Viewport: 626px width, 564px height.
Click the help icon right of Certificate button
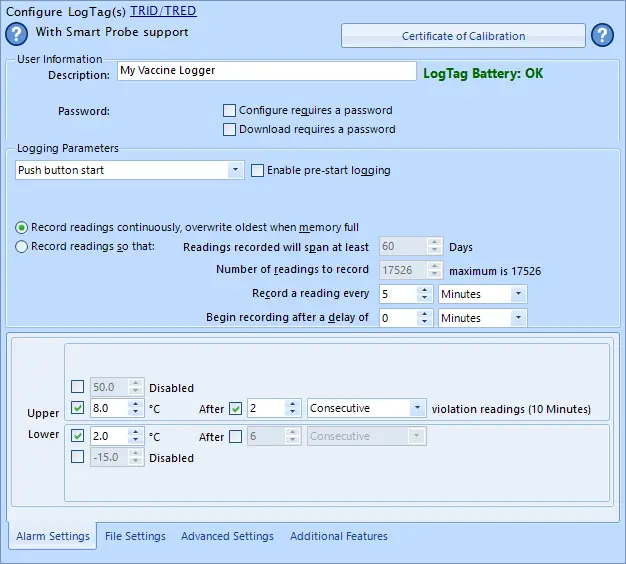(x=601, y=36)
